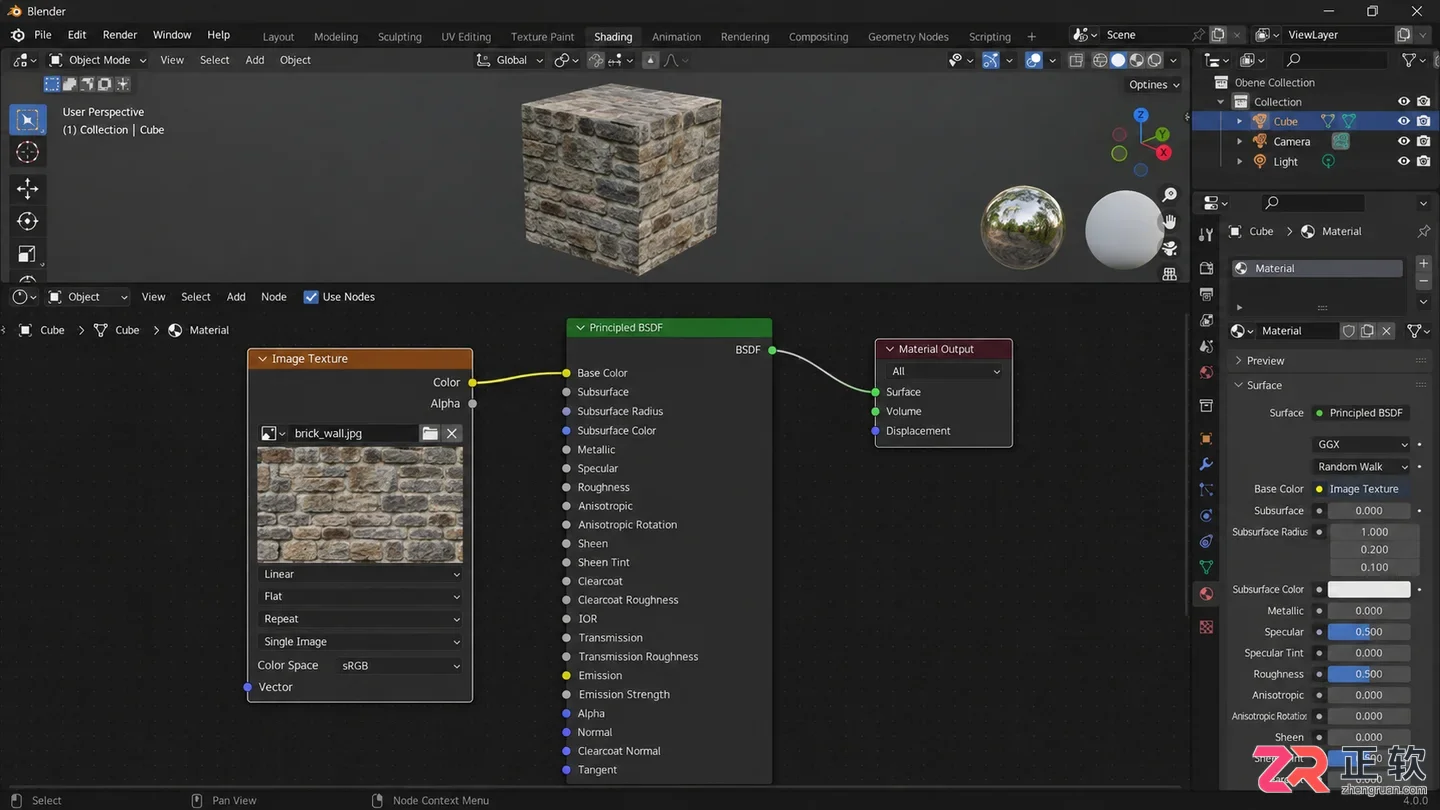
Task: Disable Cube in renders camera icon
Action: 1423,121
